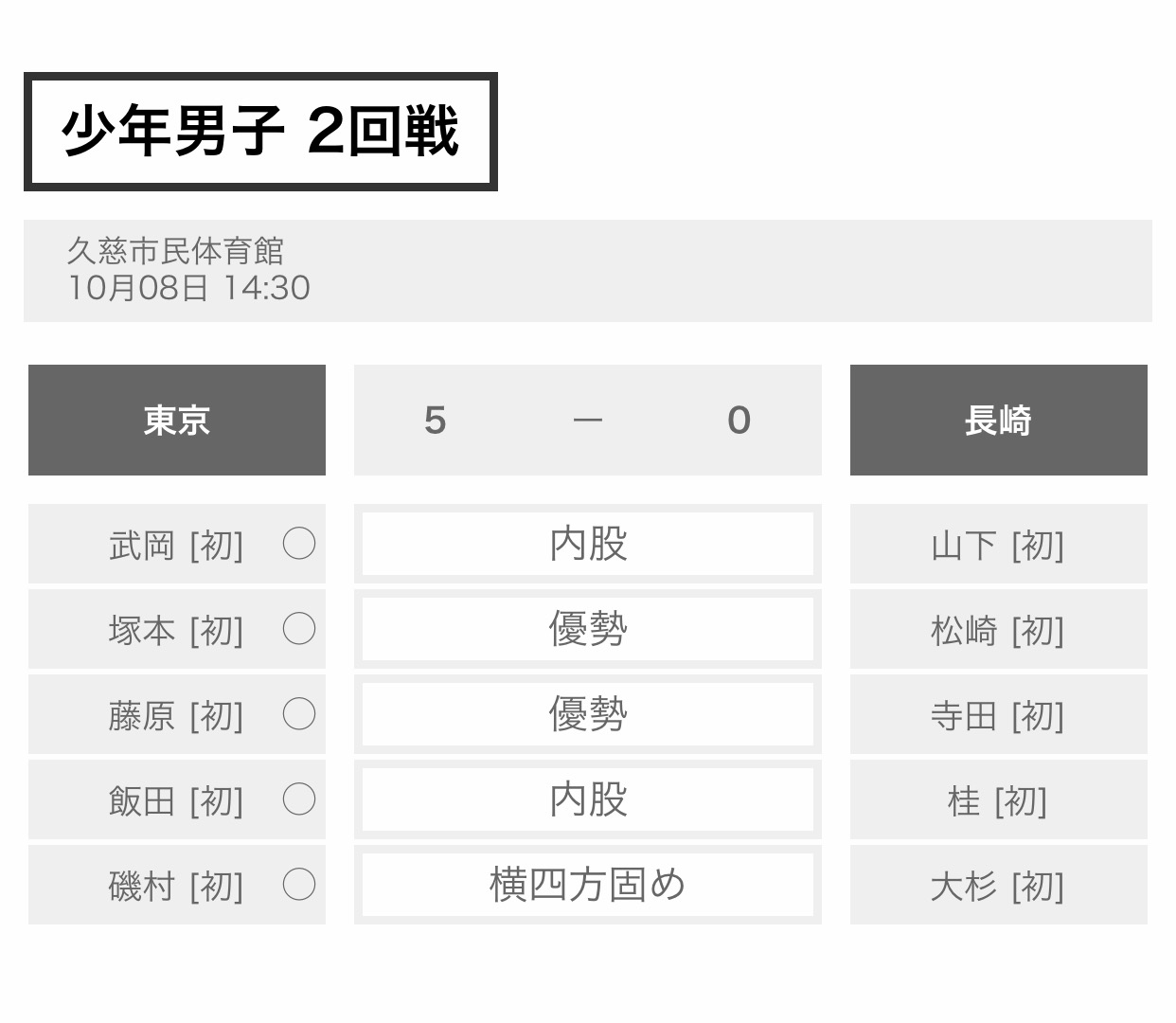Select the 長崎 team header
Screen dimensions: 1176x1023
pyautogui.click(x=998, y=420)
